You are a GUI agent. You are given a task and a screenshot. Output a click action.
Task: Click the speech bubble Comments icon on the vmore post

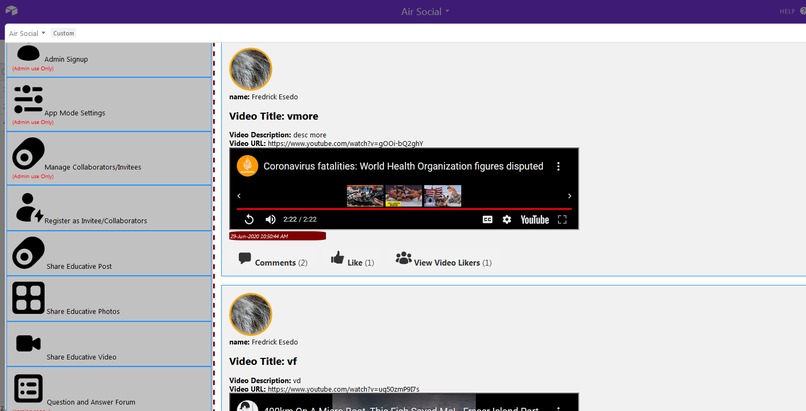click(x=245, y=258)
